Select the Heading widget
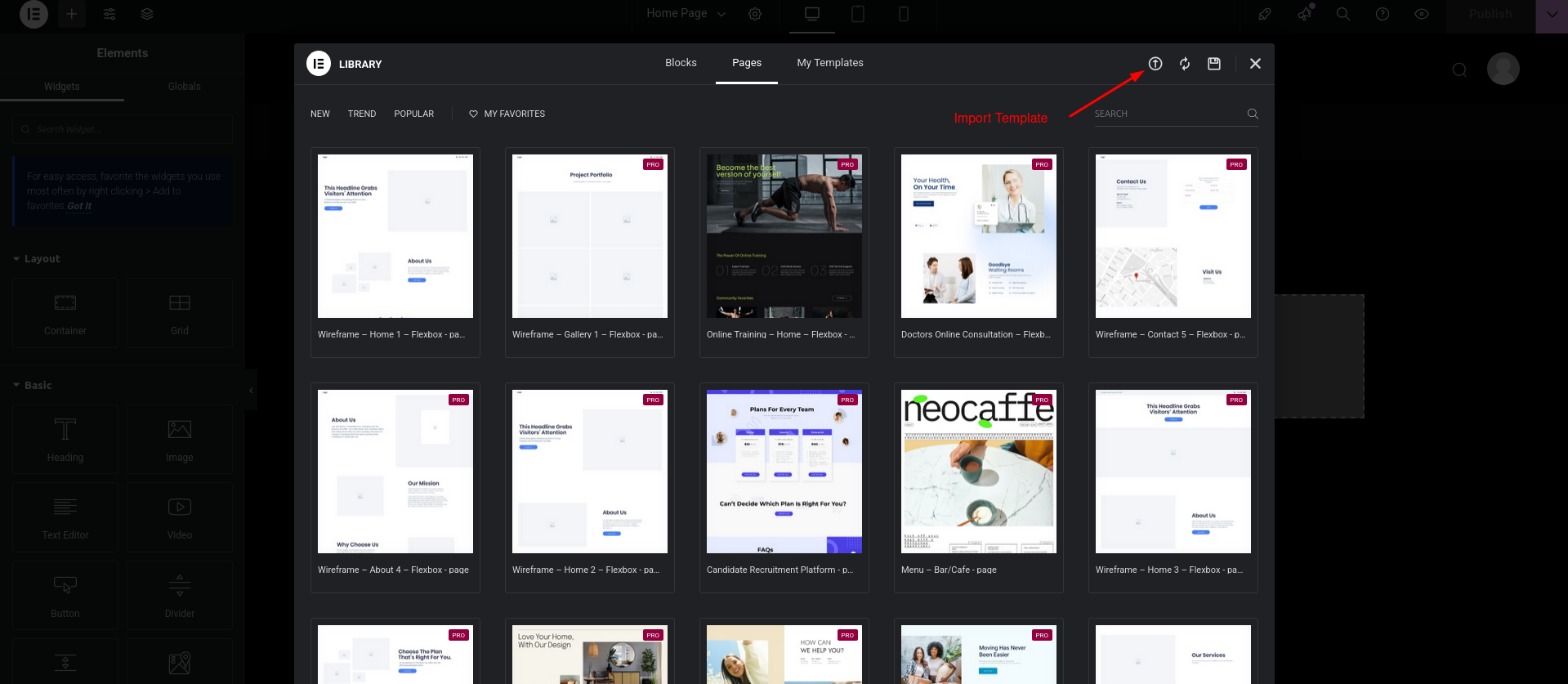 (x=65, y=440)
